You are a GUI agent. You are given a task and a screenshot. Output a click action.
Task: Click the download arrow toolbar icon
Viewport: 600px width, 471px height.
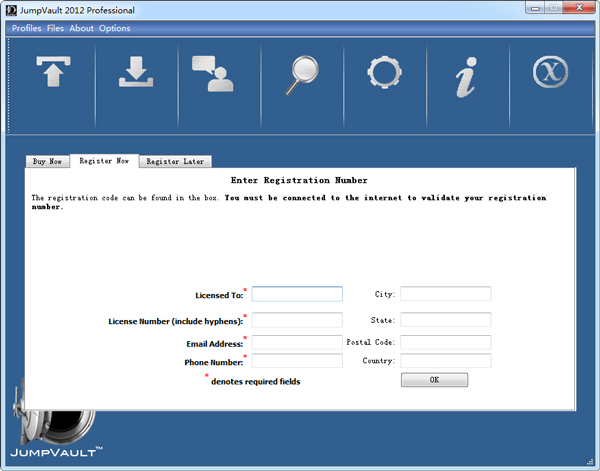click(x=135, y=73)
